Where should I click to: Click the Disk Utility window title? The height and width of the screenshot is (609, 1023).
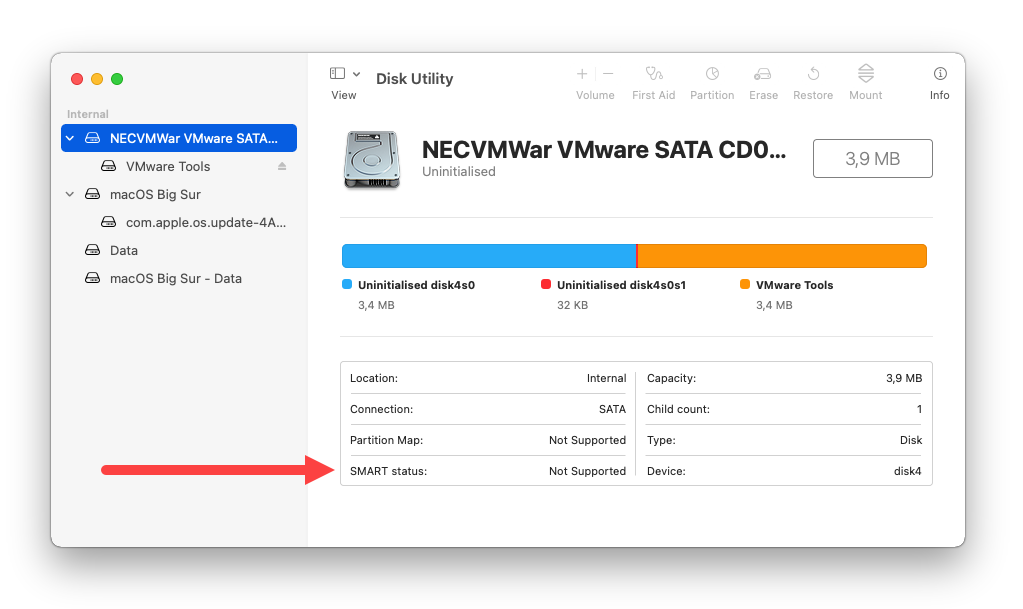click(414, 78)
